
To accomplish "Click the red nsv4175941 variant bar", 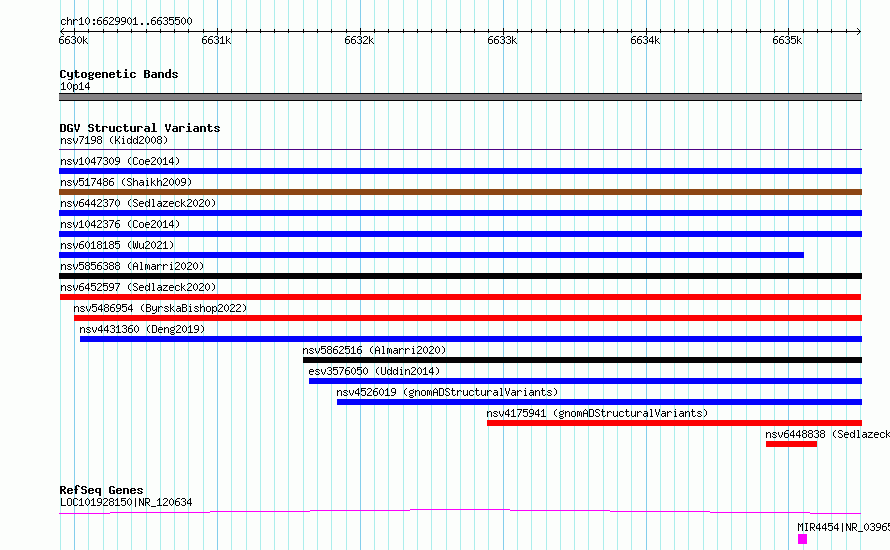I will tap(674, 423).
